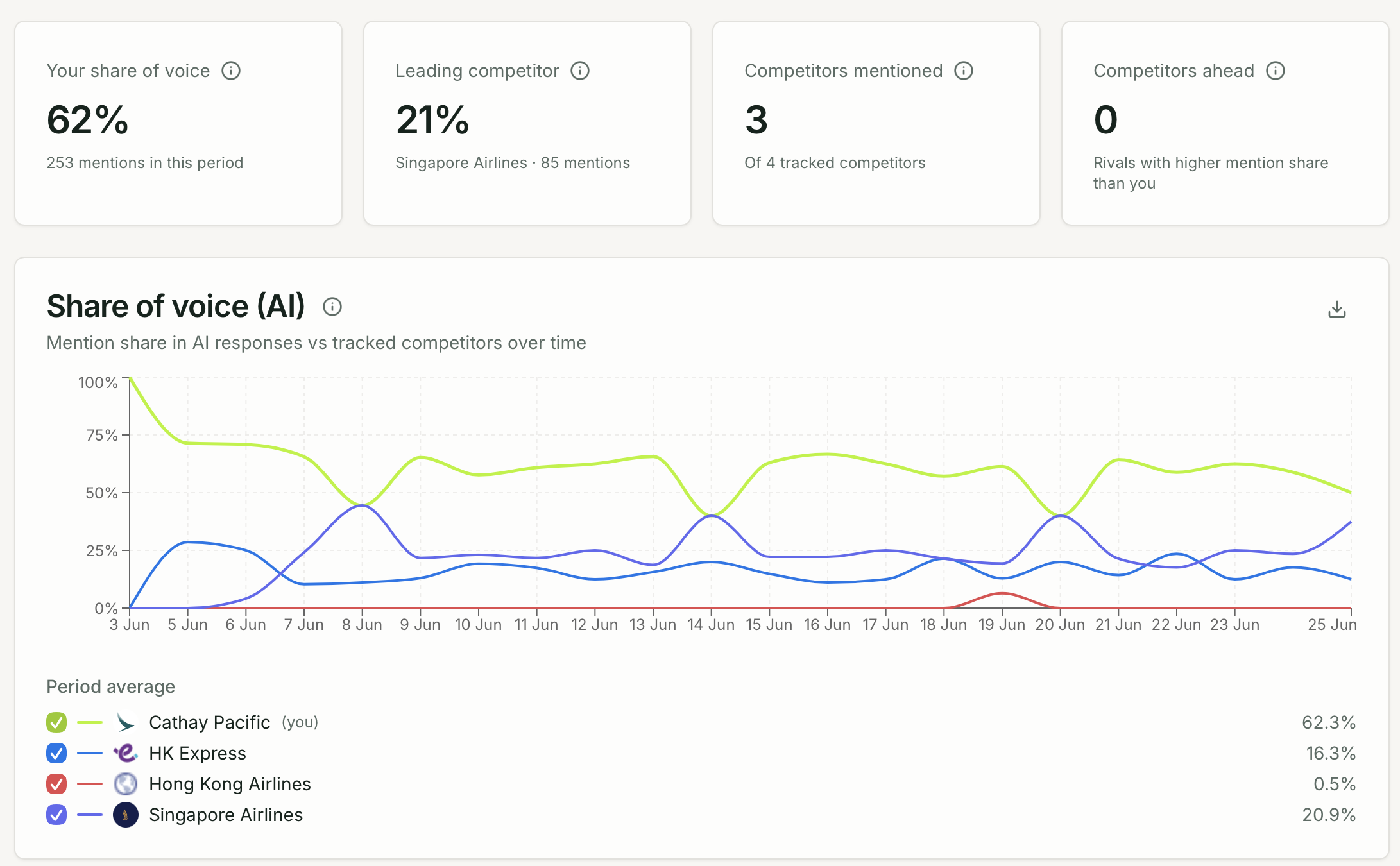Viewport: 1400px width, 866px height.
Task: Click the 75% y-axis label
Action: 101,436
